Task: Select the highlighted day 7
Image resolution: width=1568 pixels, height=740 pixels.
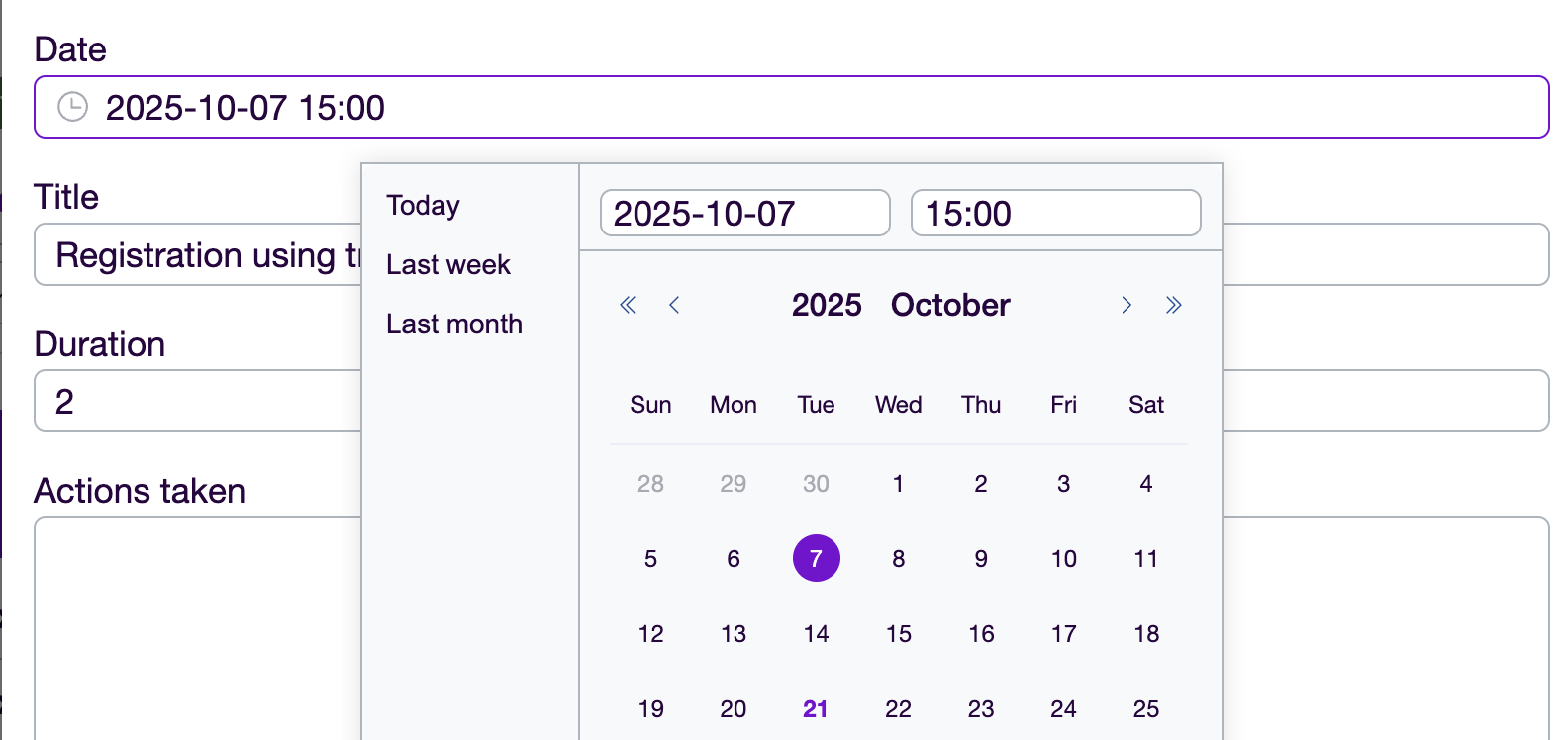Action: [x=816, y=559]
